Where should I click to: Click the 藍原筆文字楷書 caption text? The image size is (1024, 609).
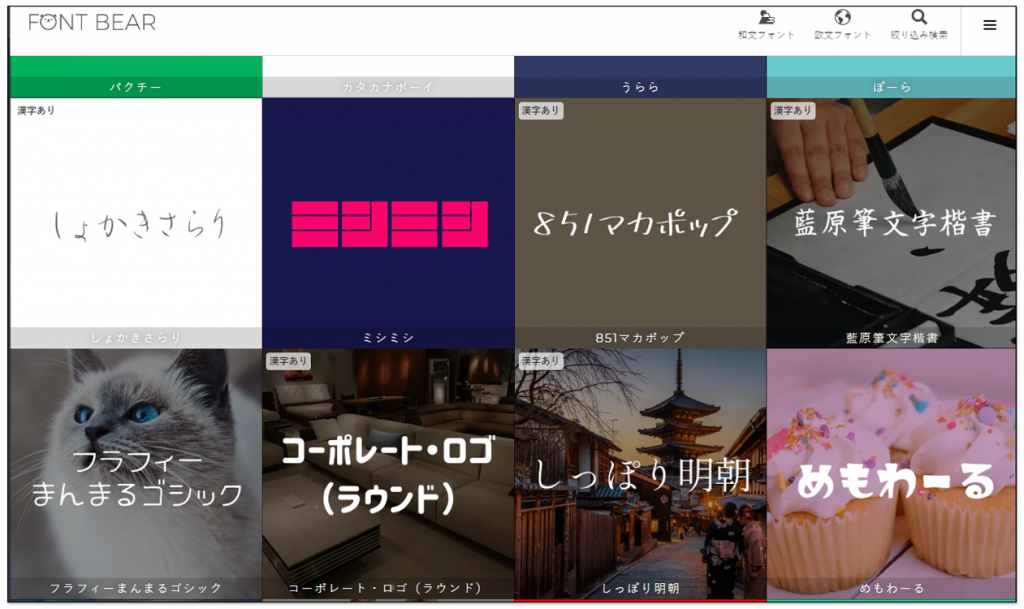pos(893,339)
